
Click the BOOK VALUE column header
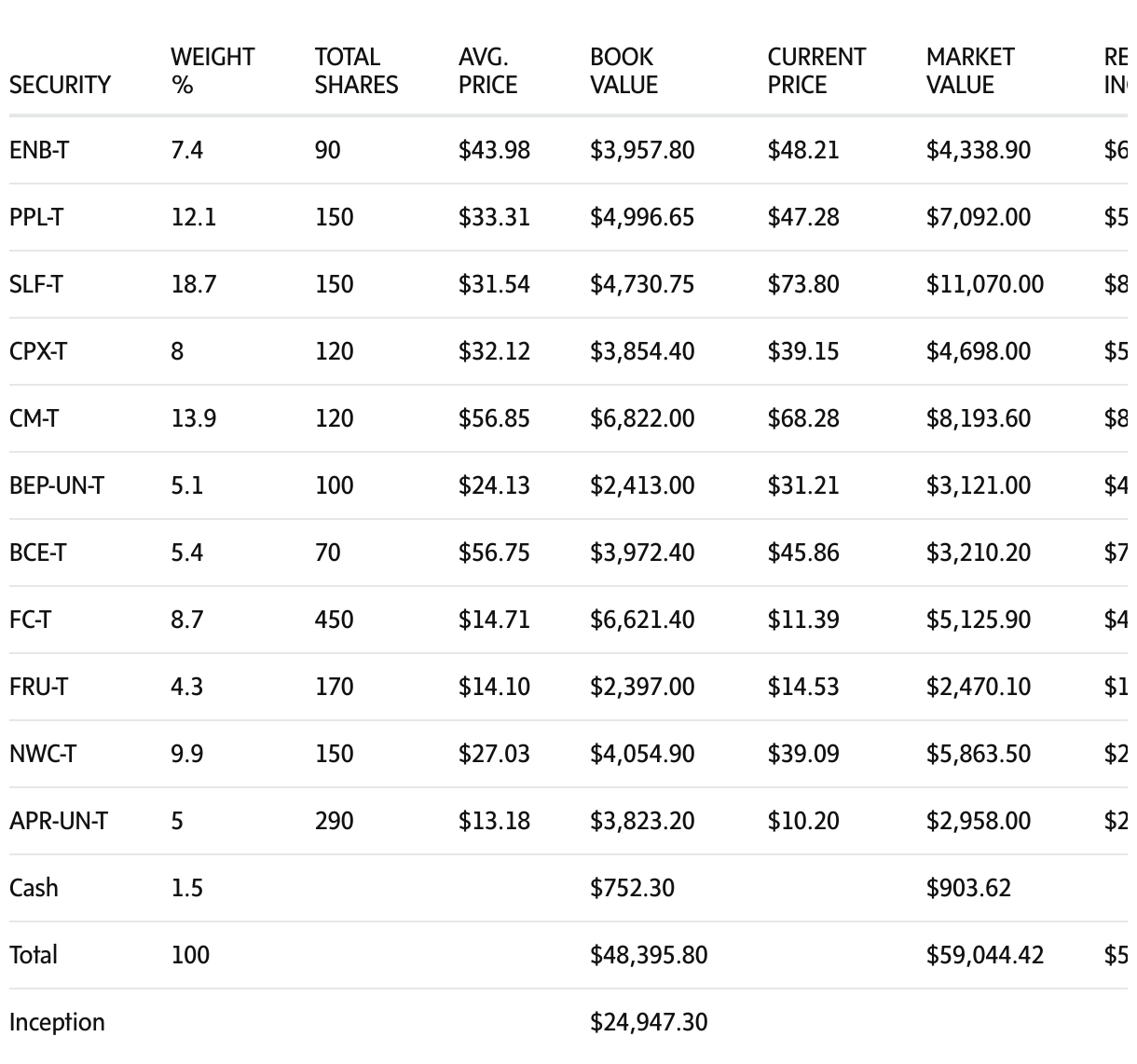[x=623, y=71]
